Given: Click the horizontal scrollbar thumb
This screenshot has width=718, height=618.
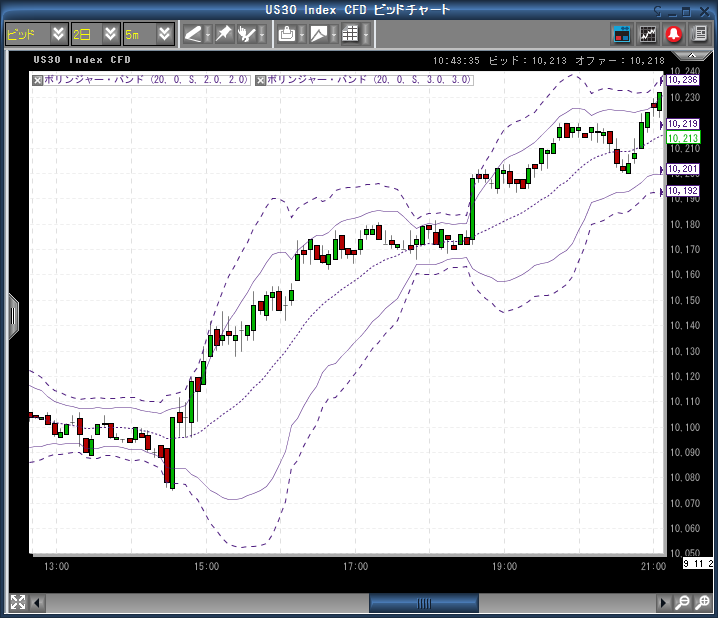Looking at the screenshot, I should [x=424, y=603].
